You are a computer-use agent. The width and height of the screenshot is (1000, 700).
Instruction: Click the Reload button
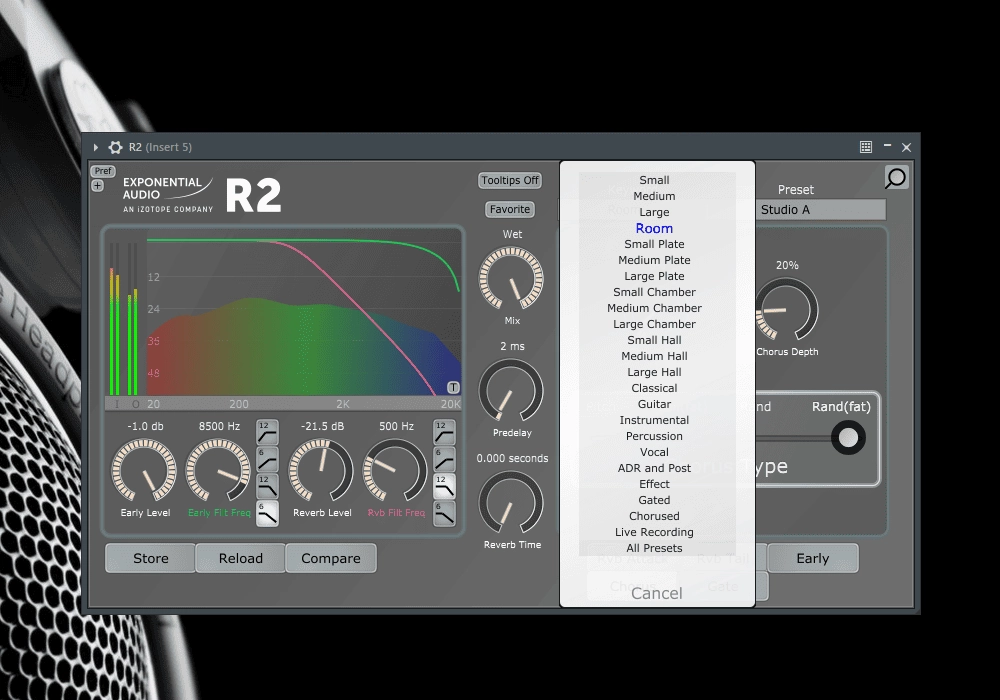[x=240, y=558]
